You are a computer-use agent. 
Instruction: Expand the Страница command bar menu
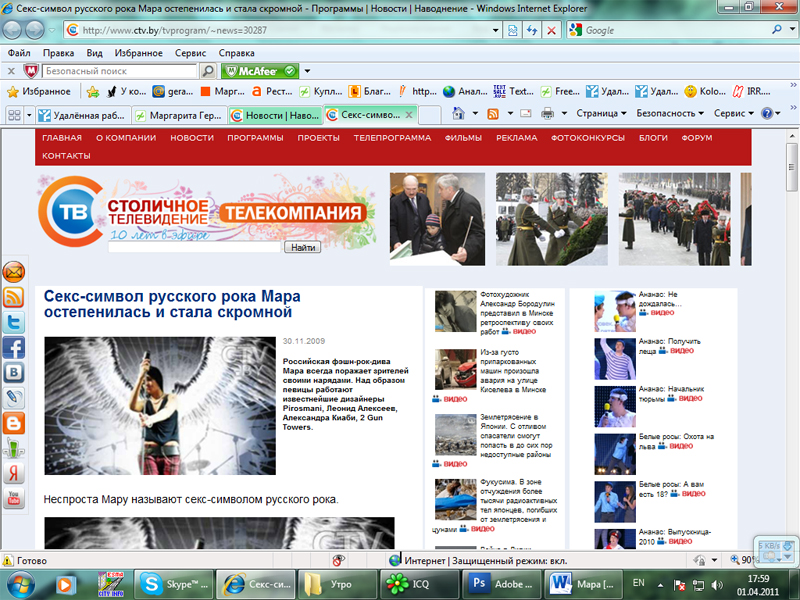pos(602,114)
